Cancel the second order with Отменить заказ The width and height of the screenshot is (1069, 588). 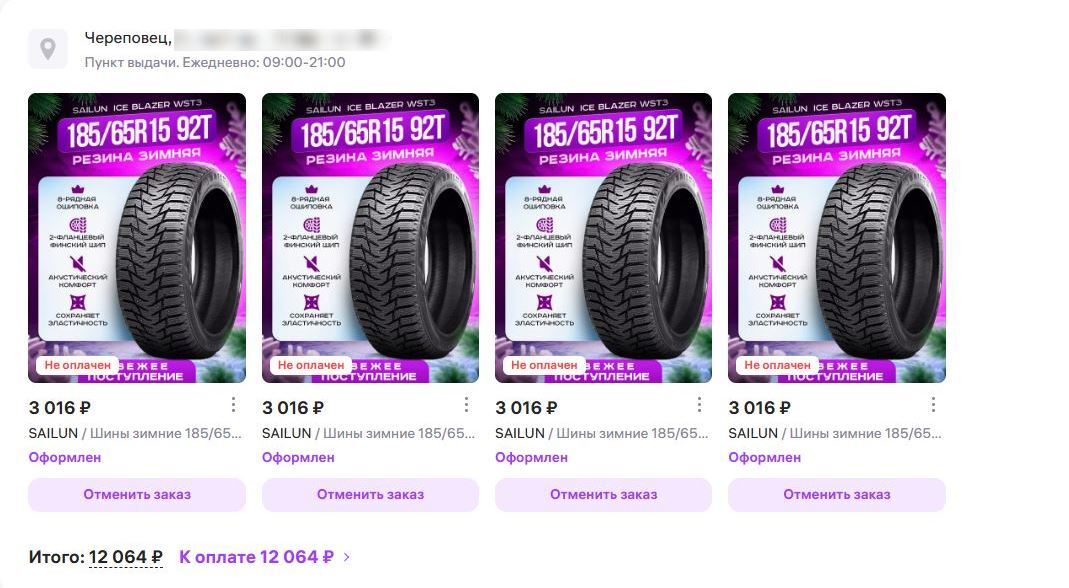pyautogui.click(x=370, y=495)
